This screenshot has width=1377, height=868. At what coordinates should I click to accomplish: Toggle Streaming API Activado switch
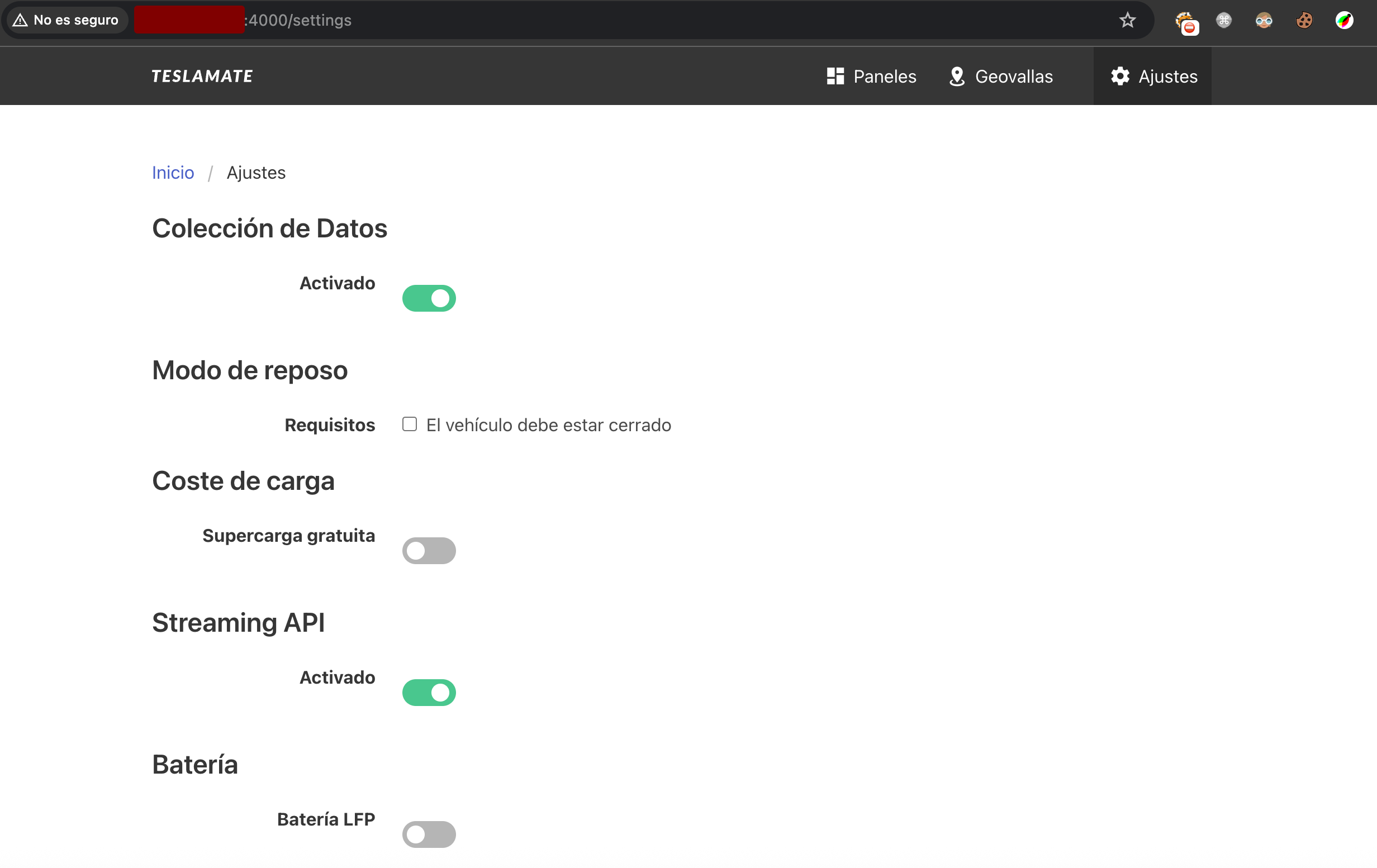point(429,693)
